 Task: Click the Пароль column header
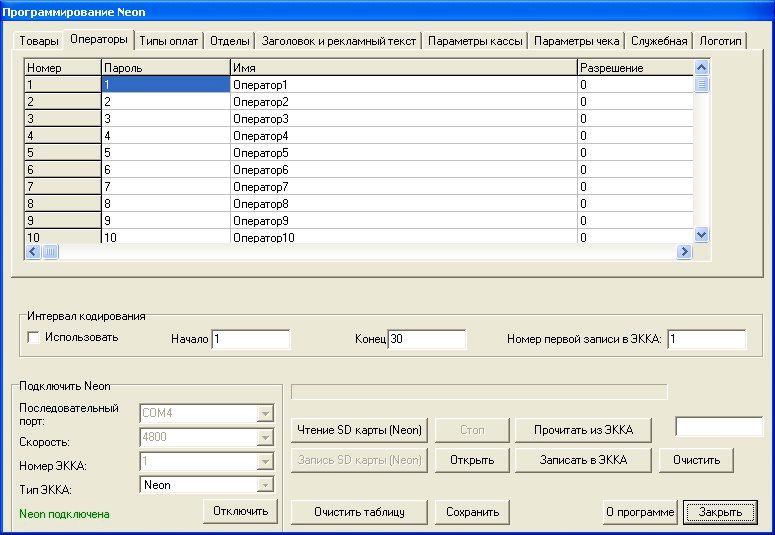[x=166, y=68]
